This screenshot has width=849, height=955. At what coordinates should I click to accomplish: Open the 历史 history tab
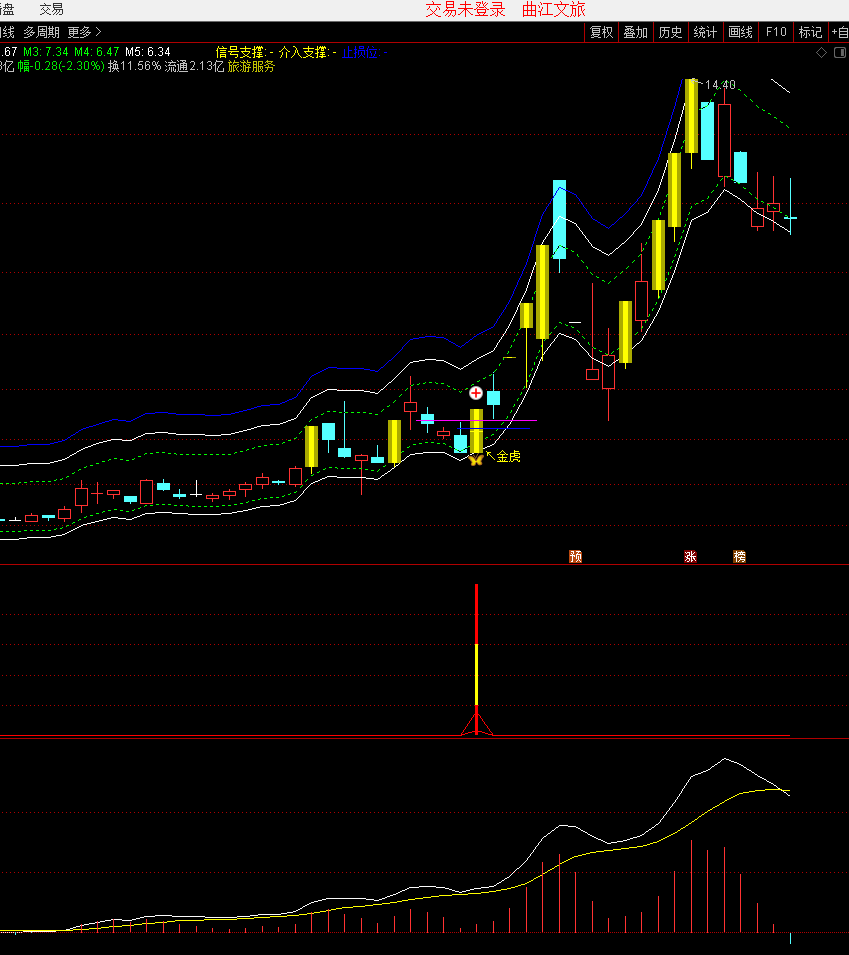[x=670, y=32]
